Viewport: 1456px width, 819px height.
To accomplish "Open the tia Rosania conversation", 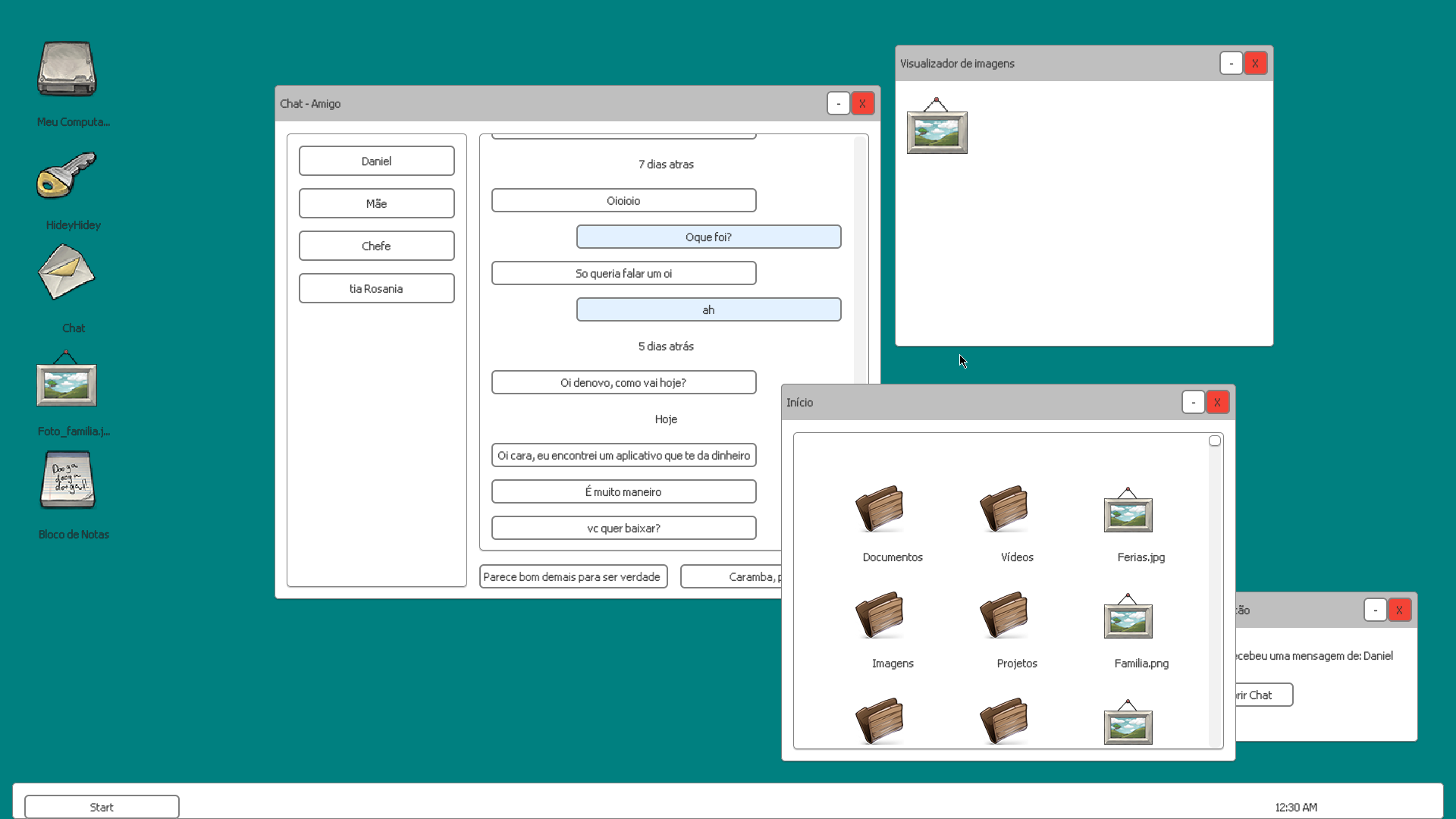I will 377,288.
